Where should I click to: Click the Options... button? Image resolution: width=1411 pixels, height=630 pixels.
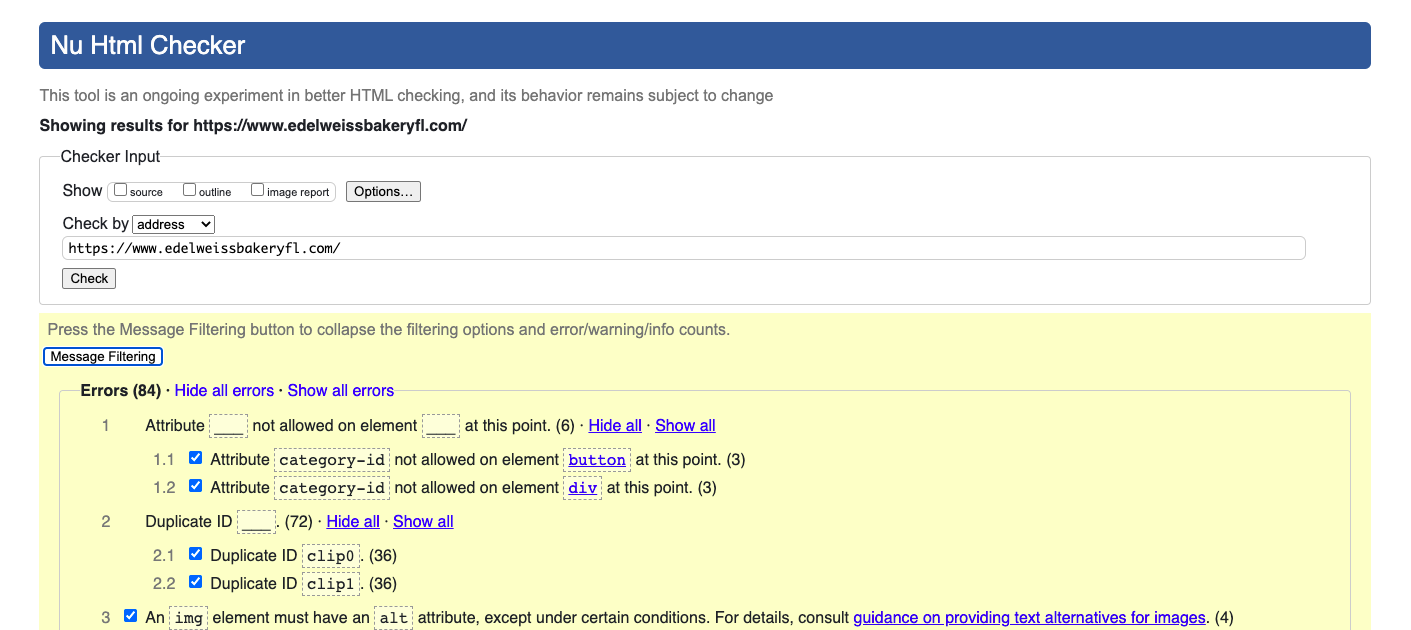point(383,191)
